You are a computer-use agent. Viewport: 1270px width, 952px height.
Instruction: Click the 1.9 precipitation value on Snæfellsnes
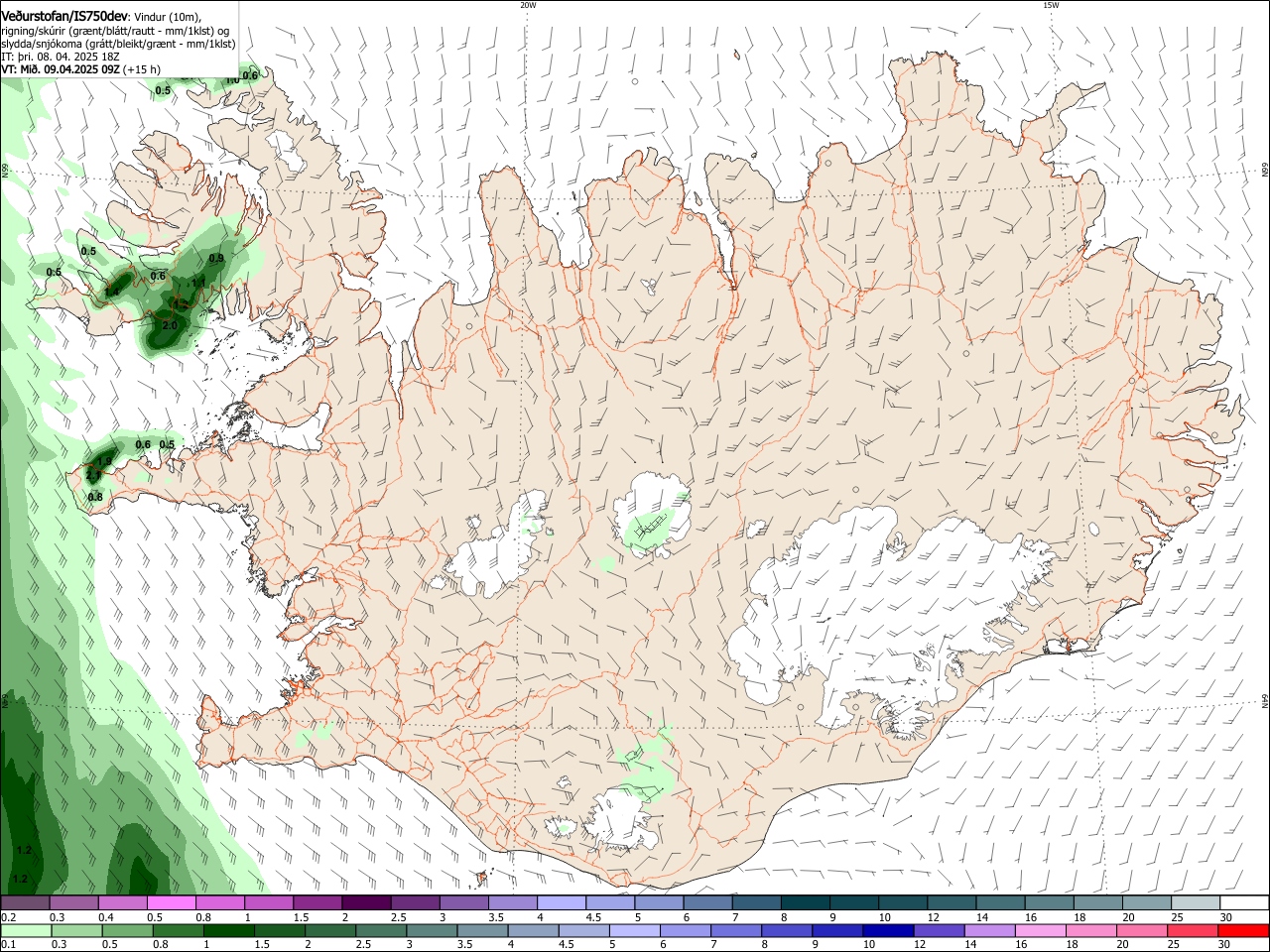click(105, 461)
